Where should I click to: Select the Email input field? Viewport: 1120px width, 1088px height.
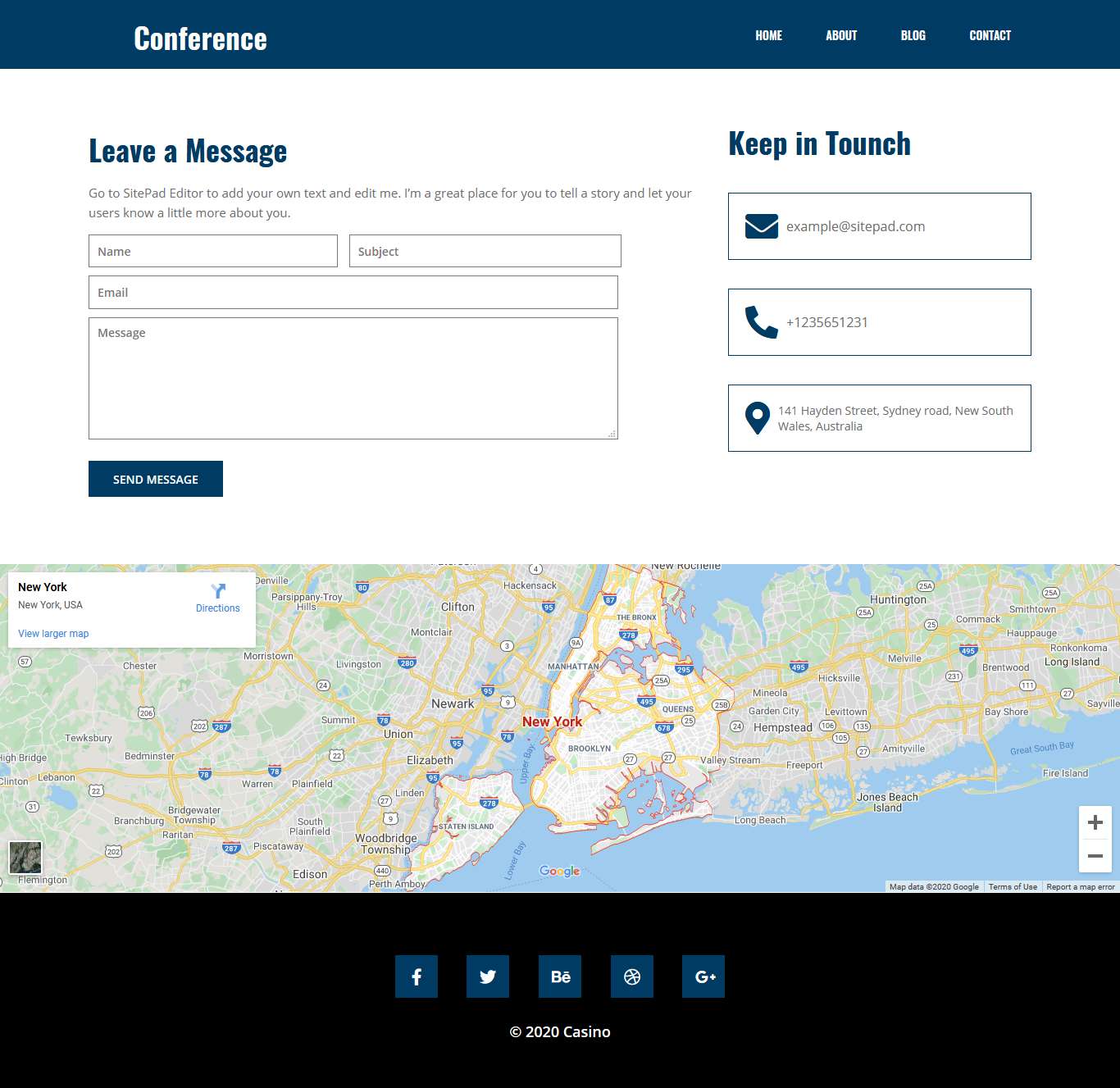tap(353, 293)
